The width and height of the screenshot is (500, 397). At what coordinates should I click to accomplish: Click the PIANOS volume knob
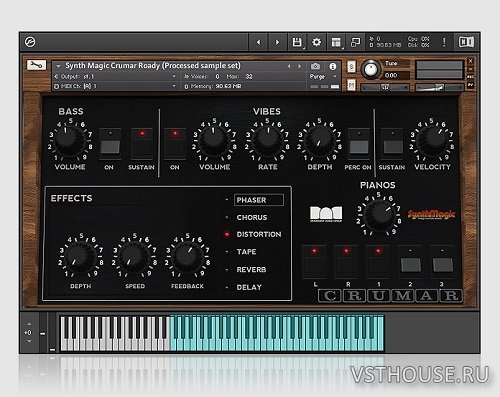point(379,215)
